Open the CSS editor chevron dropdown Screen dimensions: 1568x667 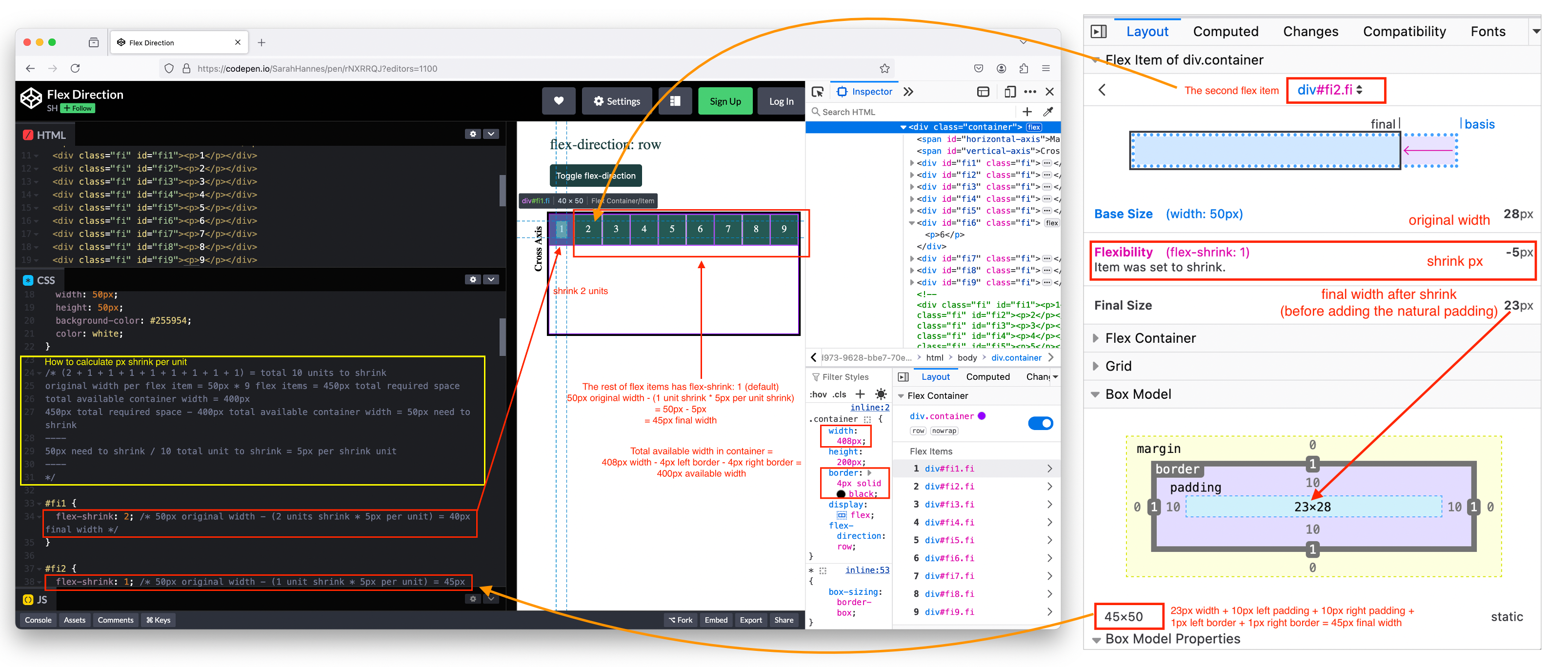click(x=491, y=279)
